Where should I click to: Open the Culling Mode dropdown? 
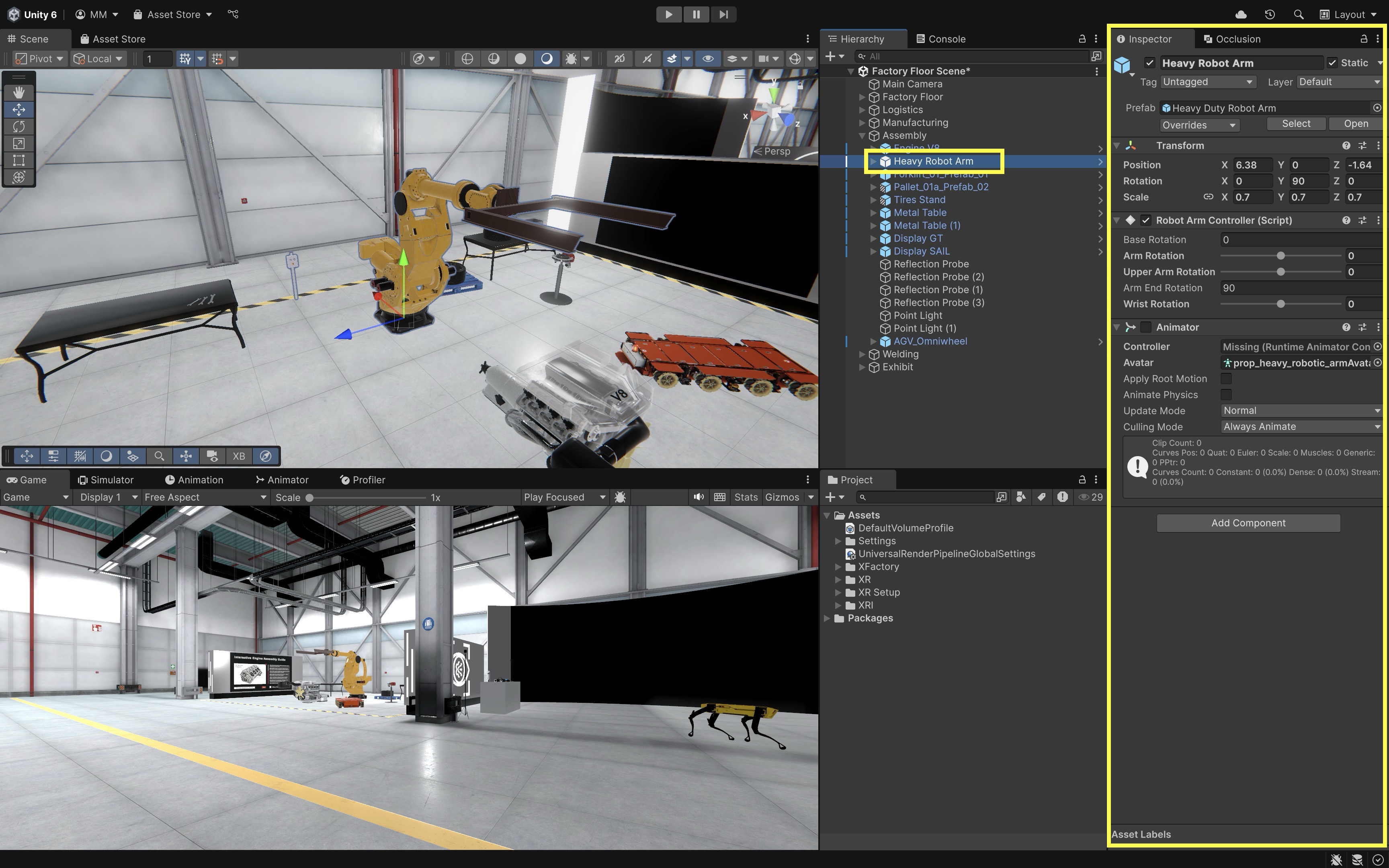(1301, 426)
